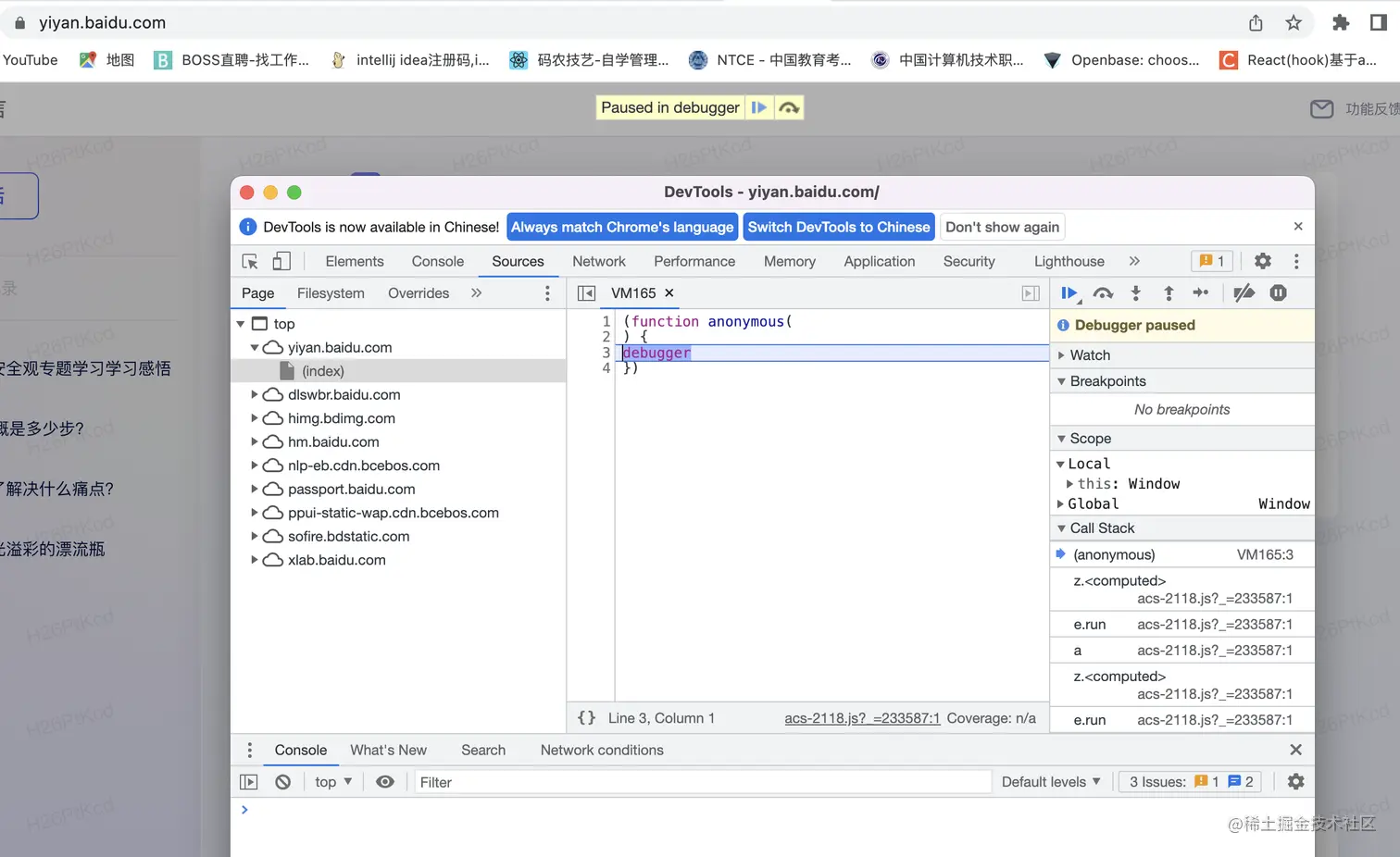This screenshot has height=857, width=1400.
Task: Select the Overrides navigator tab
Action: [419, 293]
